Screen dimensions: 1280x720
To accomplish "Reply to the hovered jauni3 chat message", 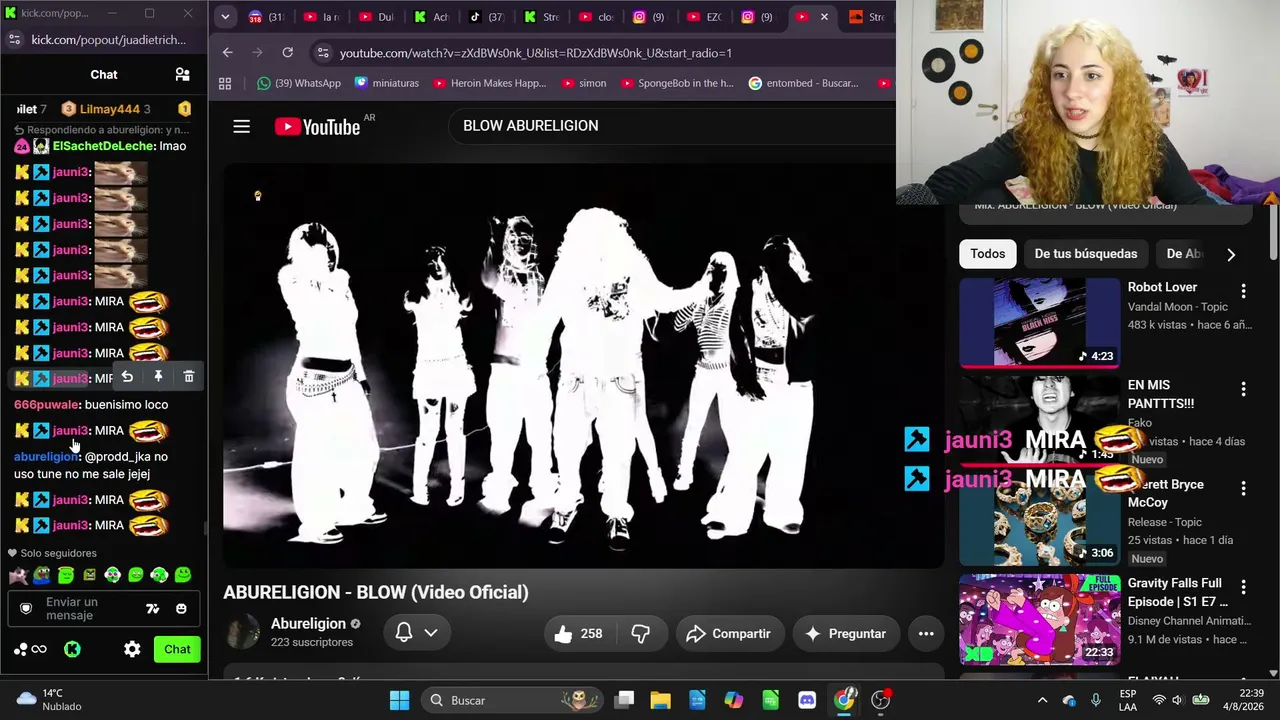I will coord(127,376).
